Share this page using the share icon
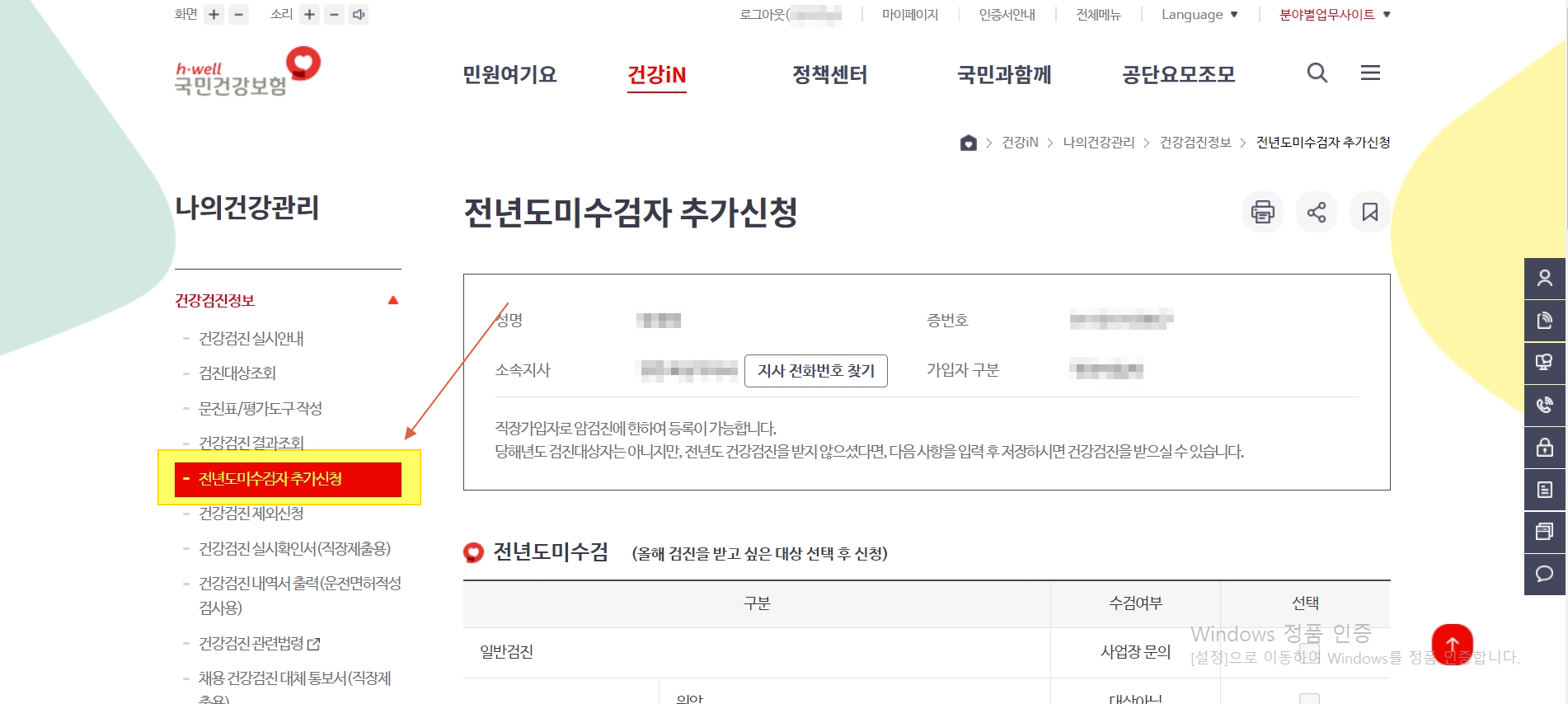Image resolution: width=1568 pixels, height=704 pixels. pos(1317,212)
